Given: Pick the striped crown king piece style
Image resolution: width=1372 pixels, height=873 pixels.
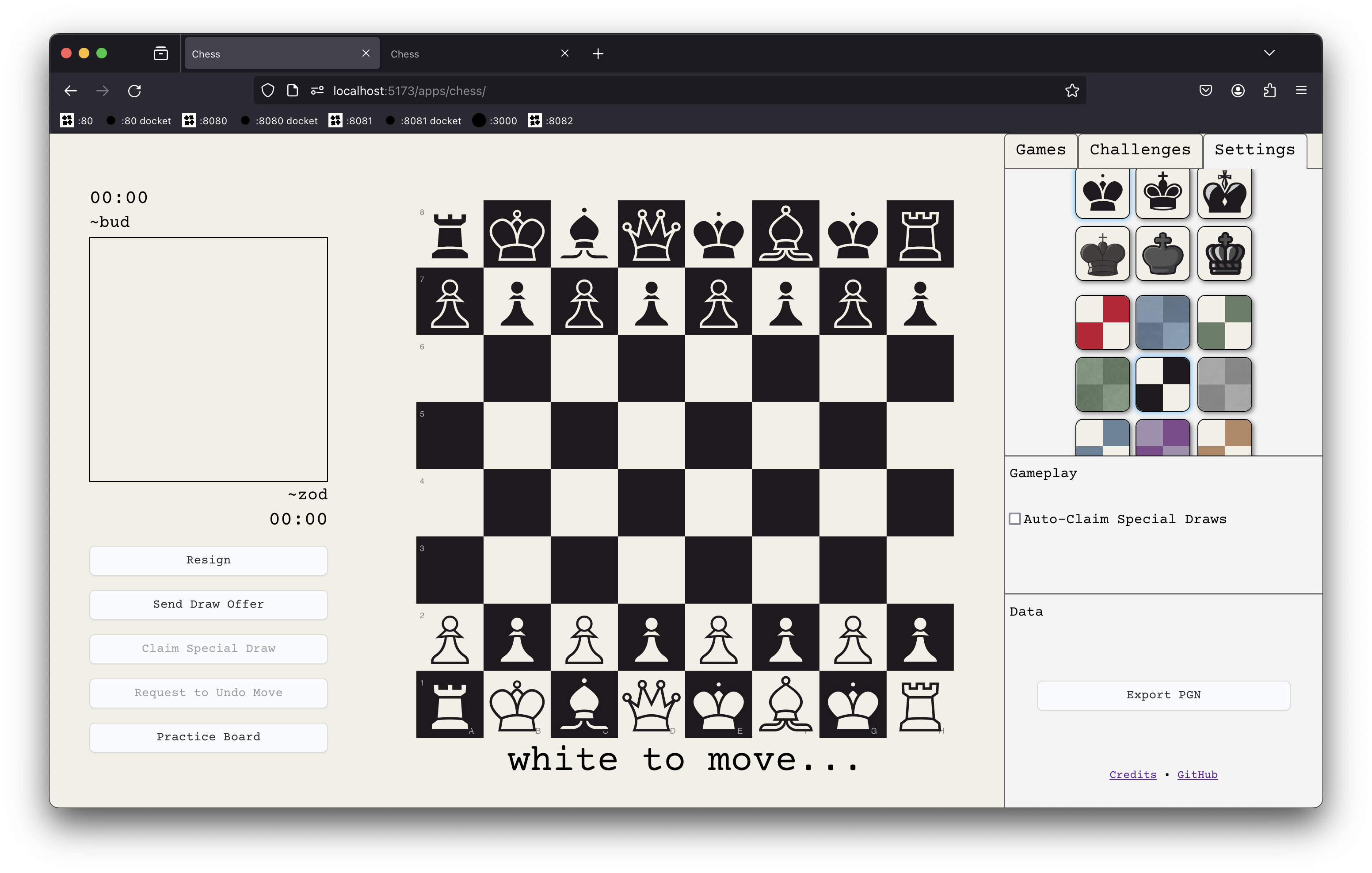Looking at the screenshot, I should (x=1224, y=254).
